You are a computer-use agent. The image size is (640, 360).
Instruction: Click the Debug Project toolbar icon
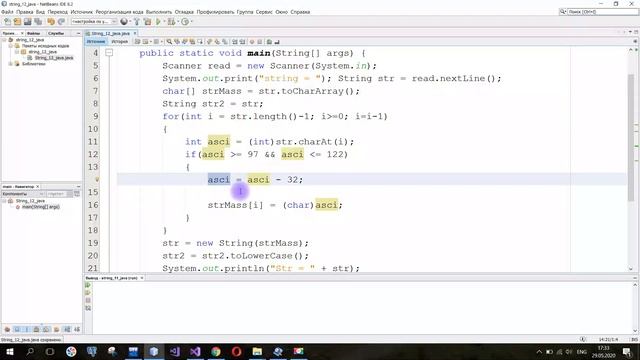point(171,22)
